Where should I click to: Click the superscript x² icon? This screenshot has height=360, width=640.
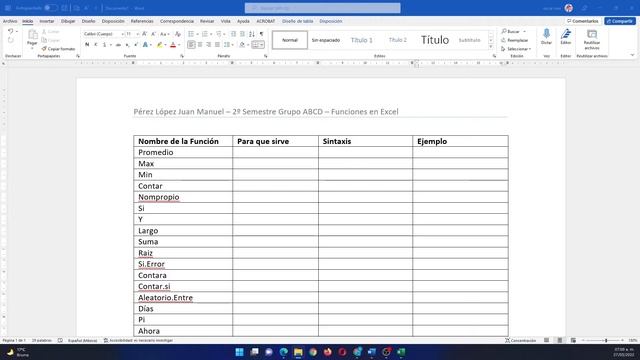pyautogui.click(x=136, y=45)
